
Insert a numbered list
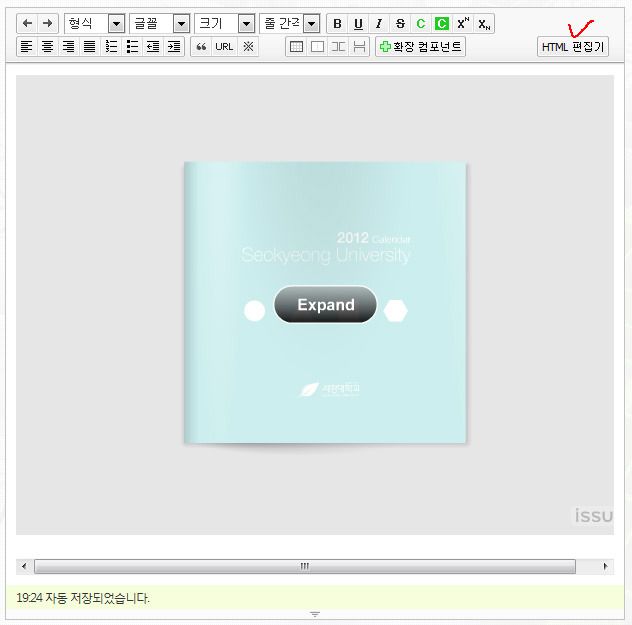[111, 47]
